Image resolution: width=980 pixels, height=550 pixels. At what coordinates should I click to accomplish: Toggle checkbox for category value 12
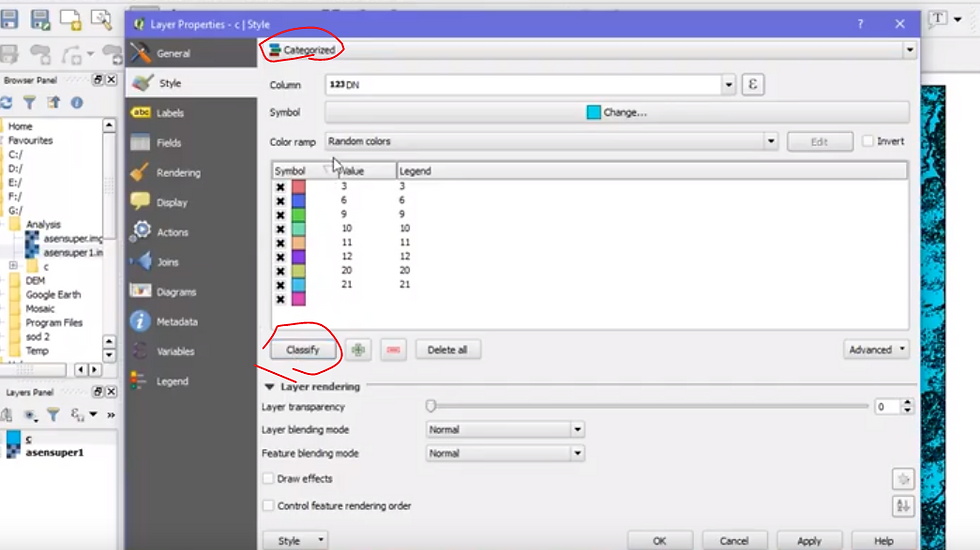click(280, 257)
